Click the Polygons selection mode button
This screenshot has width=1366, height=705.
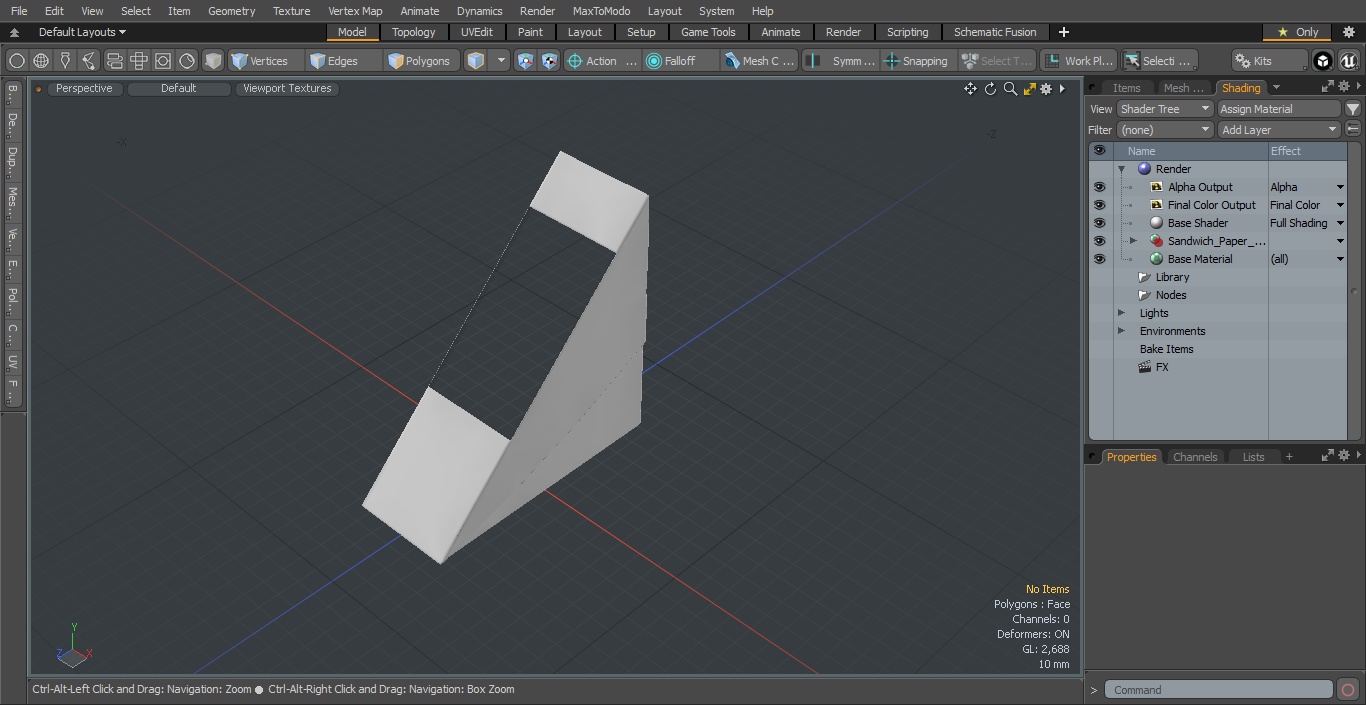[419, 61]
